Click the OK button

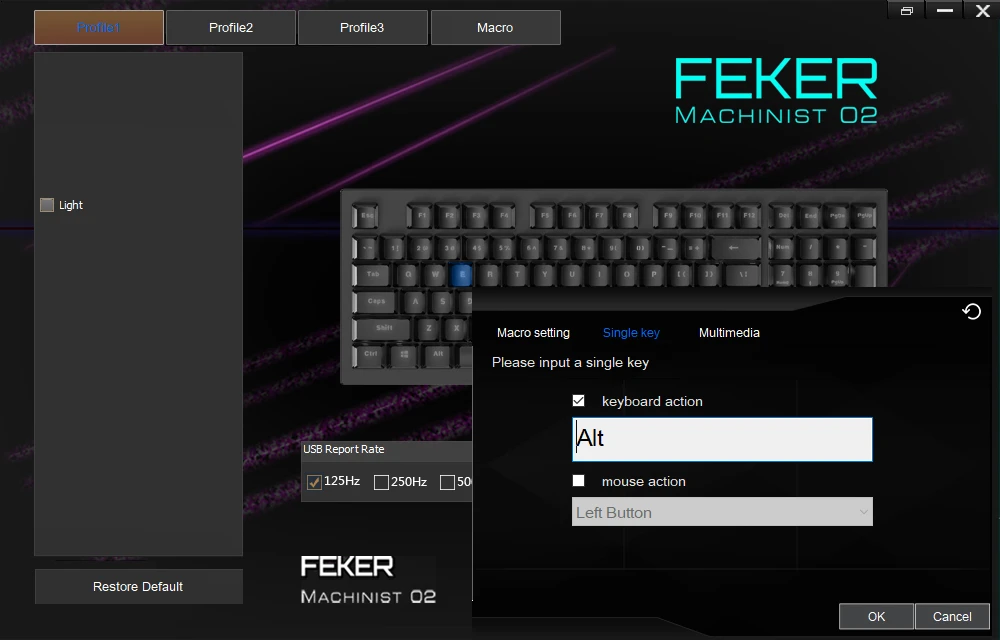tap(876, 616)
